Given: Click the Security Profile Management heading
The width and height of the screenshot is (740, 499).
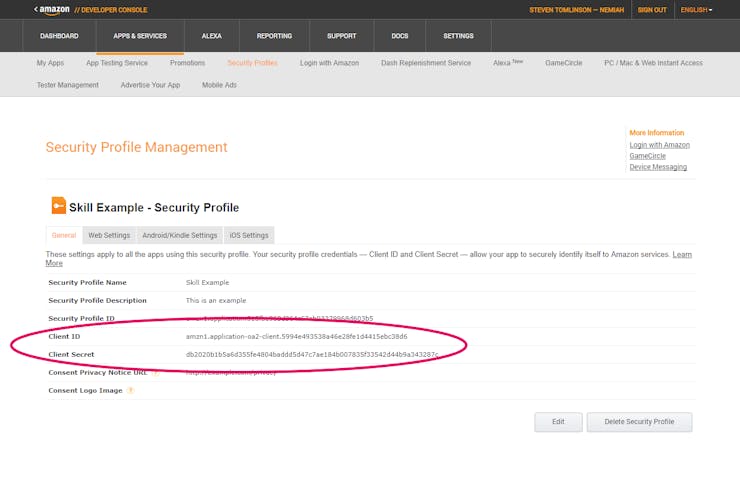Looking at the screenshot, I should (136, 147).
